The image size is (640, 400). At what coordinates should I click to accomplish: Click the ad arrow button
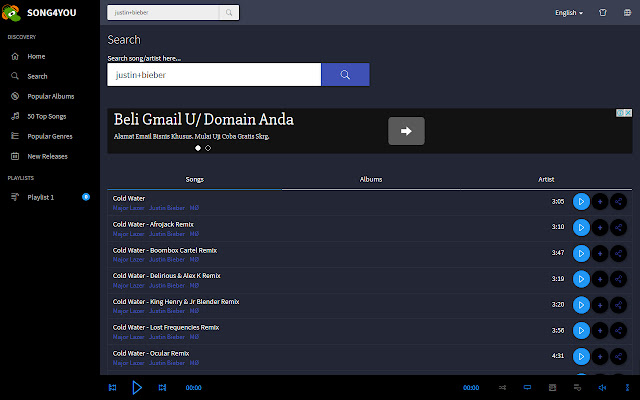coord(406,131)
